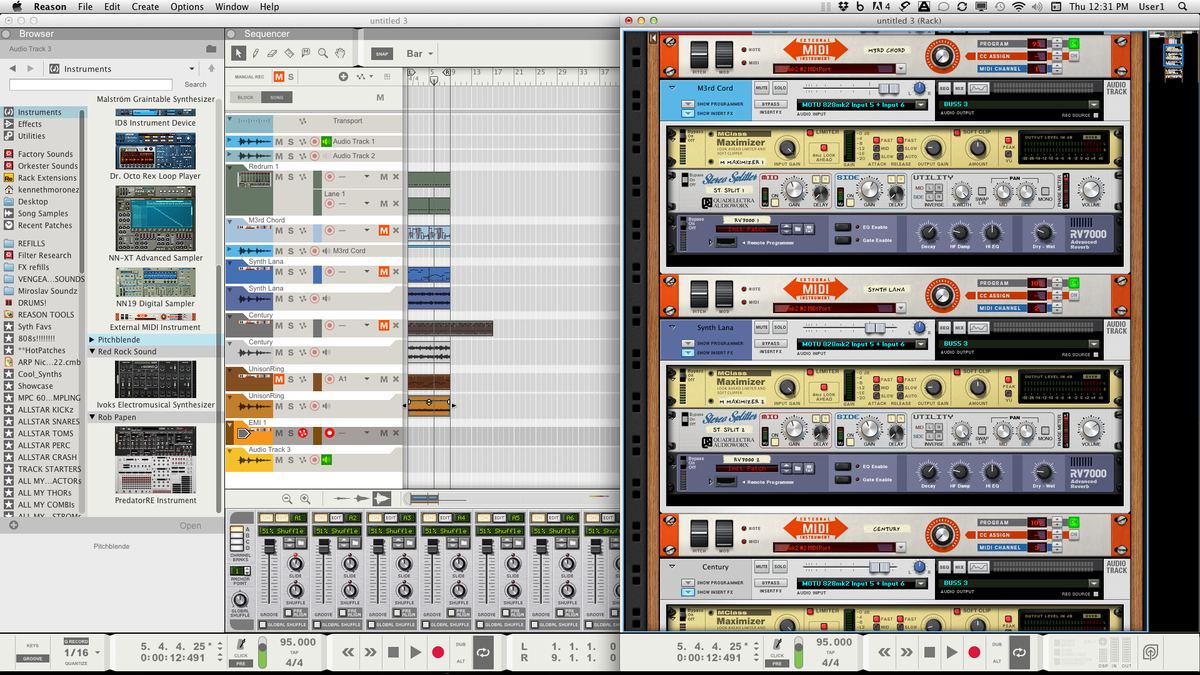Select the Eraser tool in Sequencer toolbar
Viewport: 1200px width, 675px height.
(272, 53)
